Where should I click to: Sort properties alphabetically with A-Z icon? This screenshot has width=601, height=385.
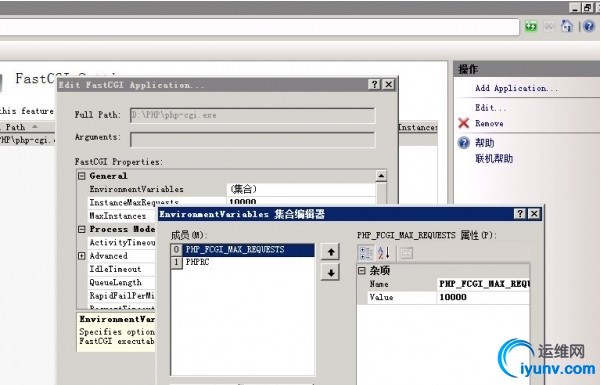tap(384, 253)
